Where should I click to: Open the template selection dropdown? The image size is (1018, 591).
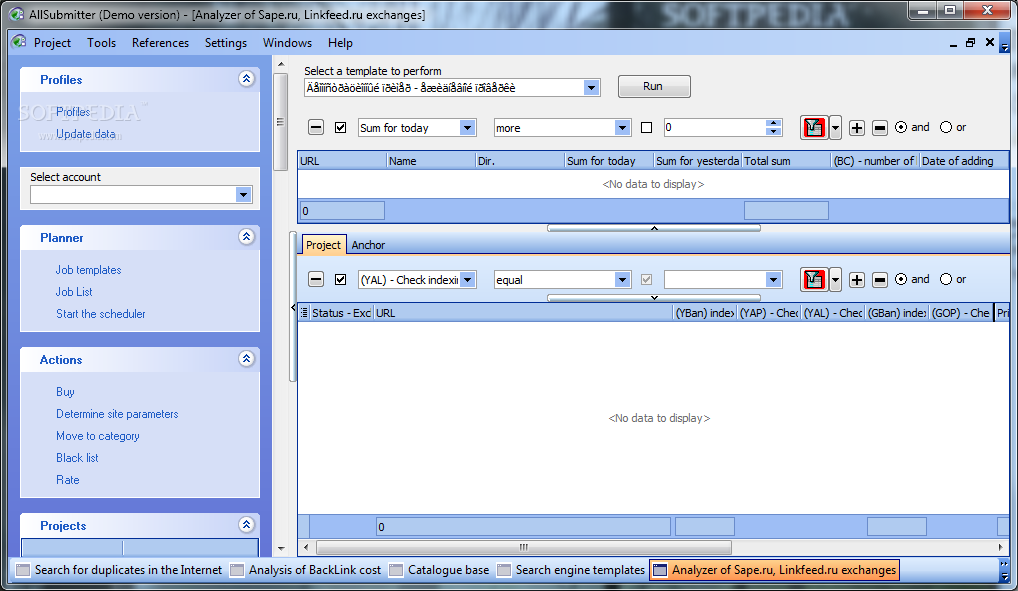click(x=591, y=88)
